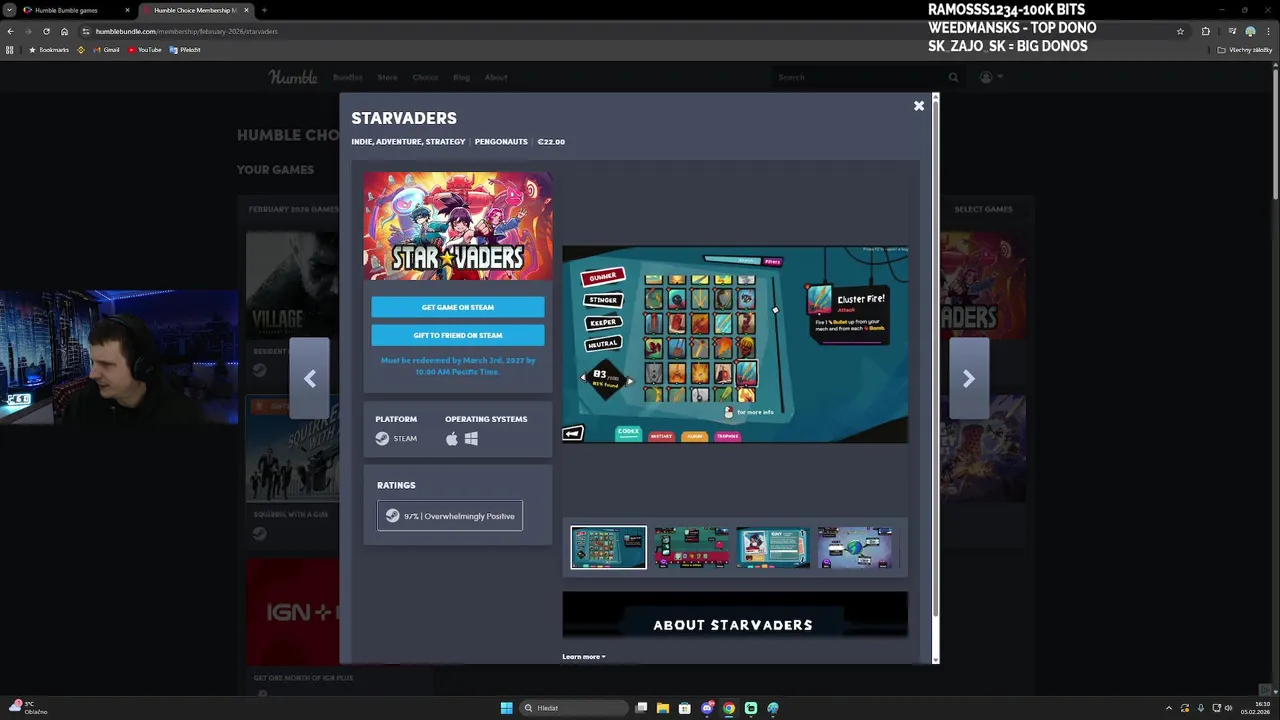This screenshot has width=1280, height=720.
Task: Expand the Learn more section
Action: click(x=584, y=657)
